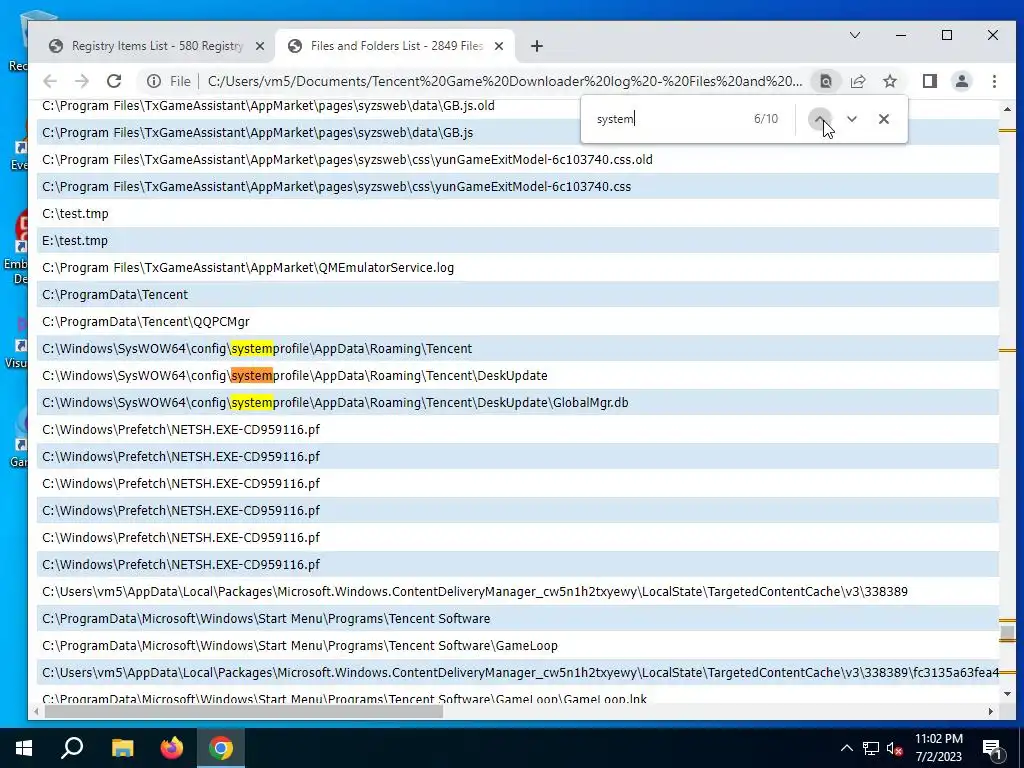Click the horizontal scrollbar left arrow
Viewport: 1024px width, 768px height.
click(37, 711)
